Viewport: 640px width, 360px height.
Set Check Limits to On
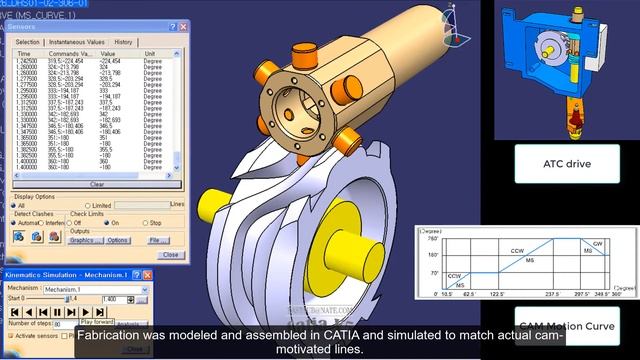click(x=107, y=223)
